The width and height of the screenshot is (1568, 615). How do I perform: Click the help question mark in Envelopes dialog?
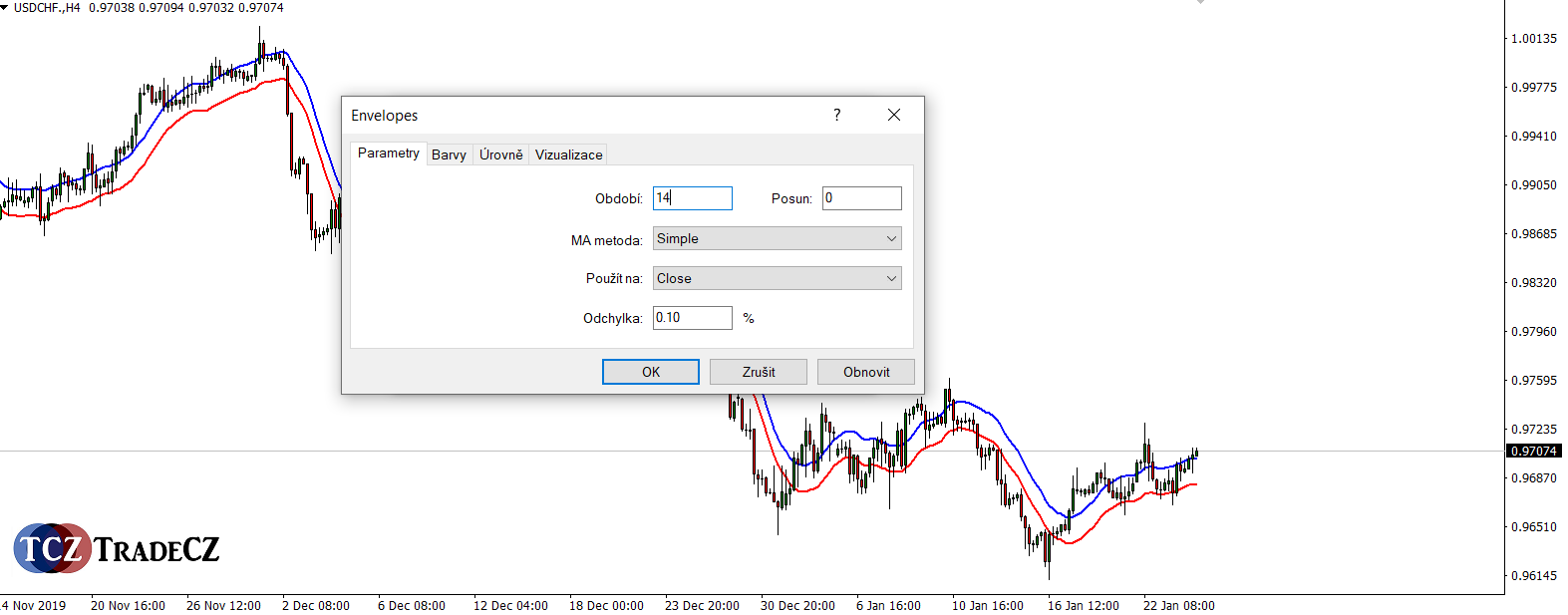836,115
